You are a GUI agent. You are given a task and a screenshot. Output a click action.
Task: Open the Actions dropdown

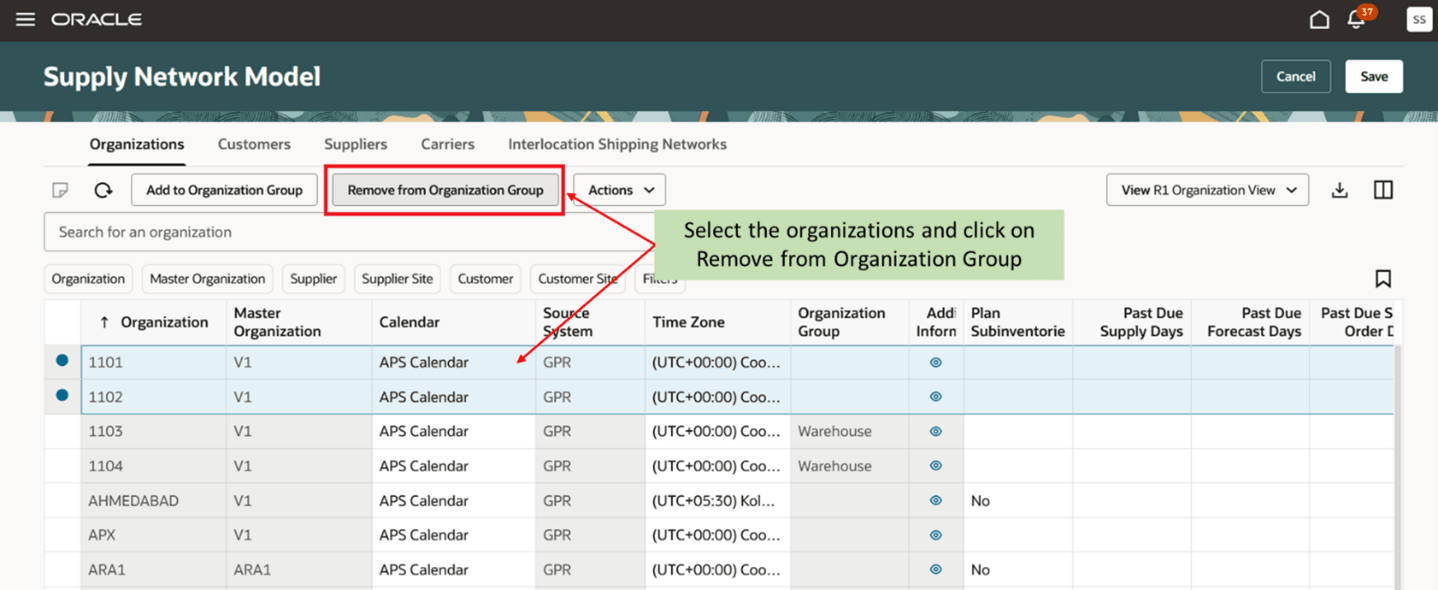point(618,189)
